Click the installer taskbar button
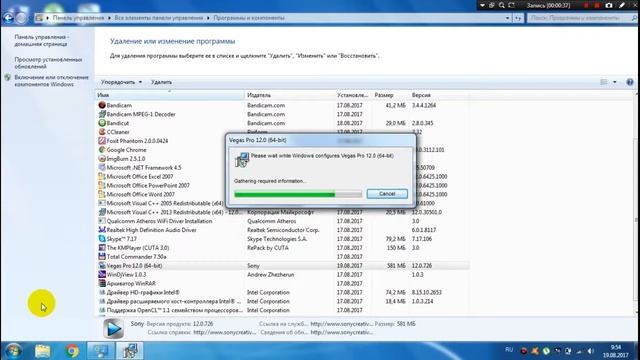The image size is (640, 360). click(130, 351)
